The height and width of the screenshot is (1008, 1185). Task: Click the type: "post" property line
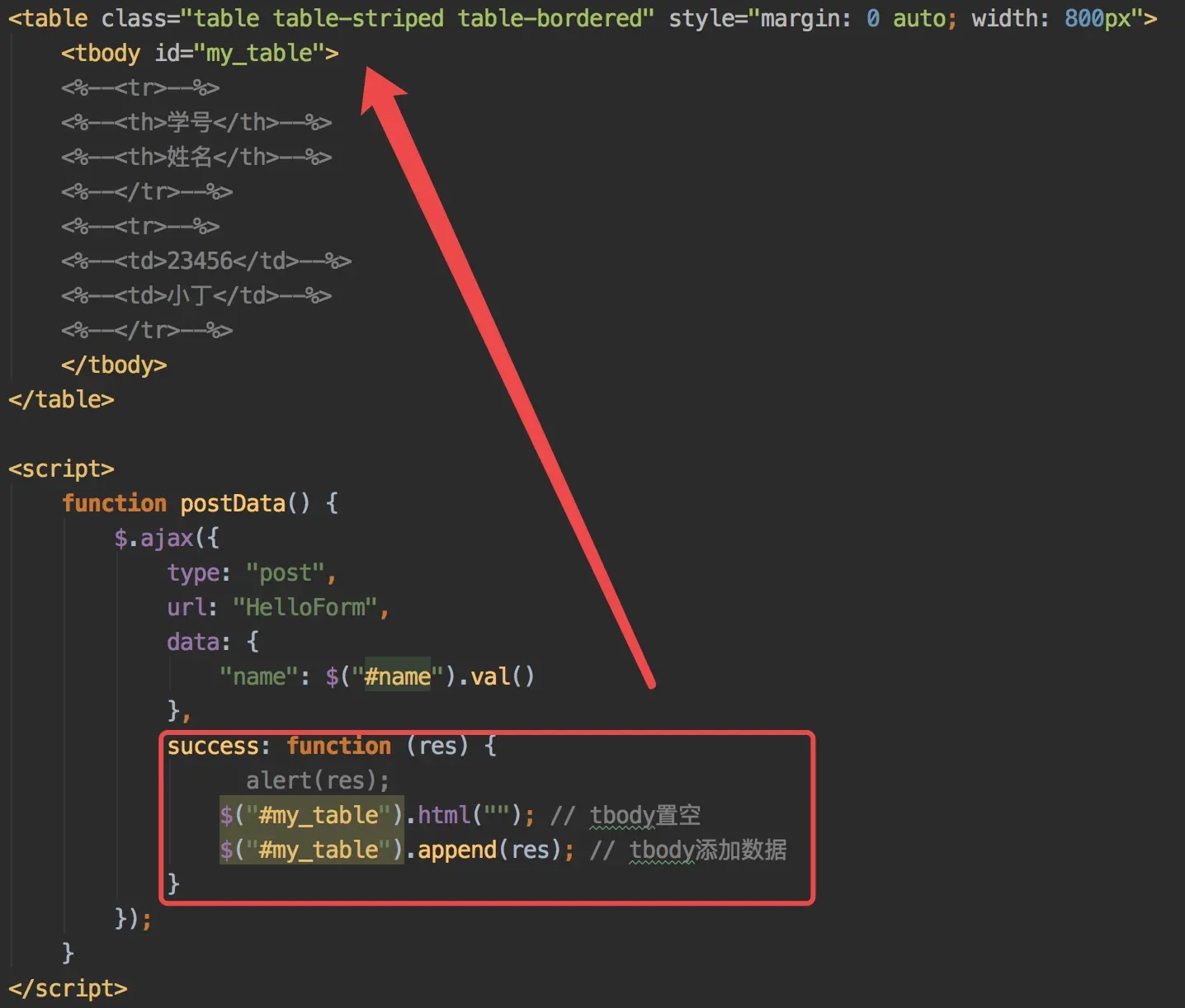(x=252, y=572)
